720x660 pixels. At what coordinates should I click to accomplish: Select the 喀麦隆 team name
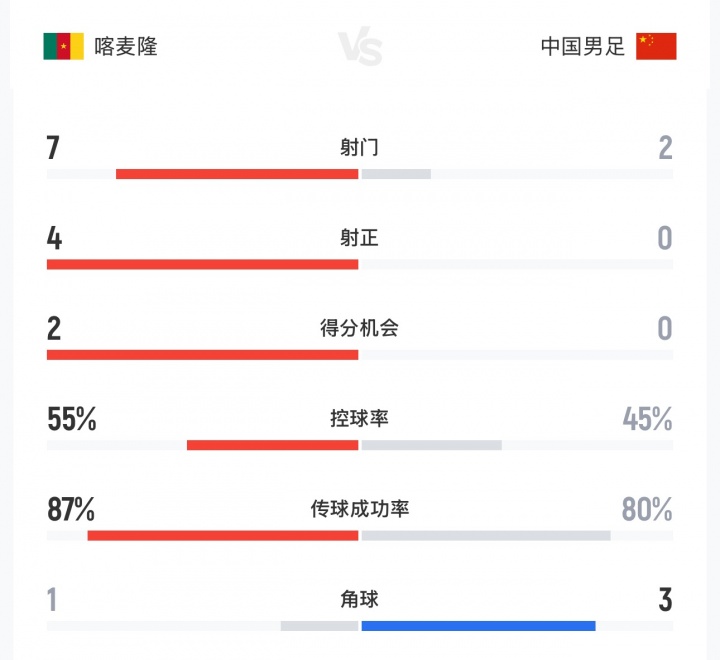click(125, 46)
